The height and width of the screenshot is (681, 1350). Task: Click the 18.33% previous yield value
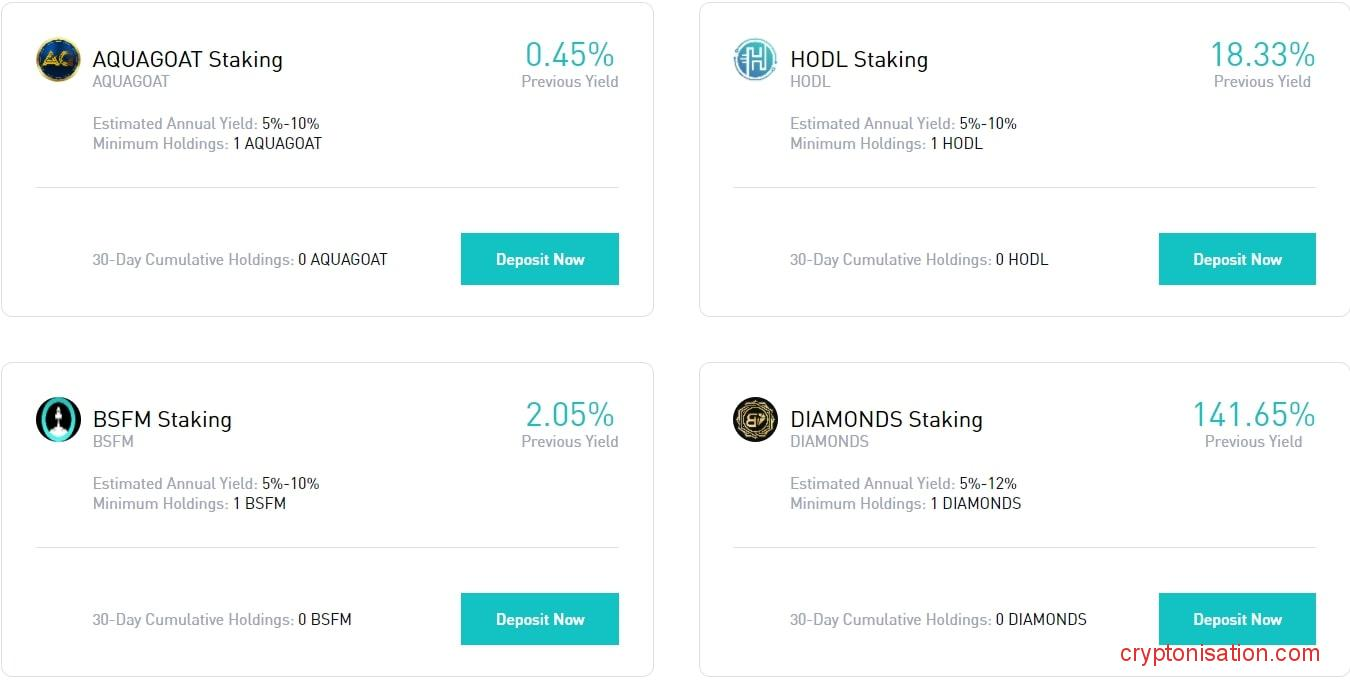click(x=1262, y=54)
